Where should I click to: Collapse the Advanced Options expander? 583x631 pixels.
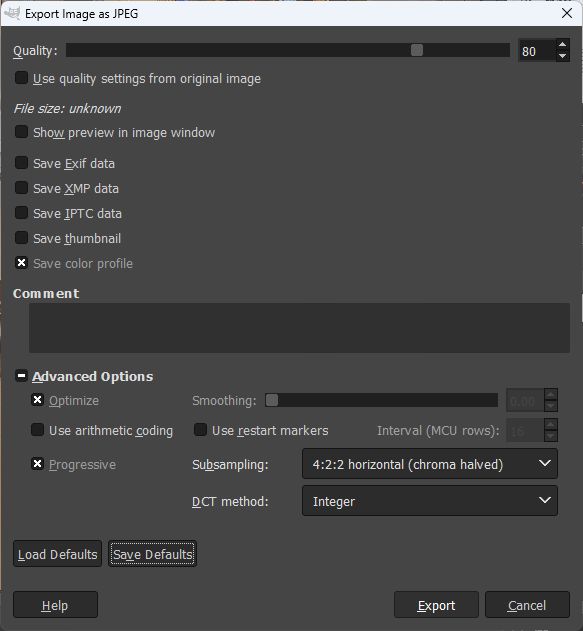tap(21, 375)
